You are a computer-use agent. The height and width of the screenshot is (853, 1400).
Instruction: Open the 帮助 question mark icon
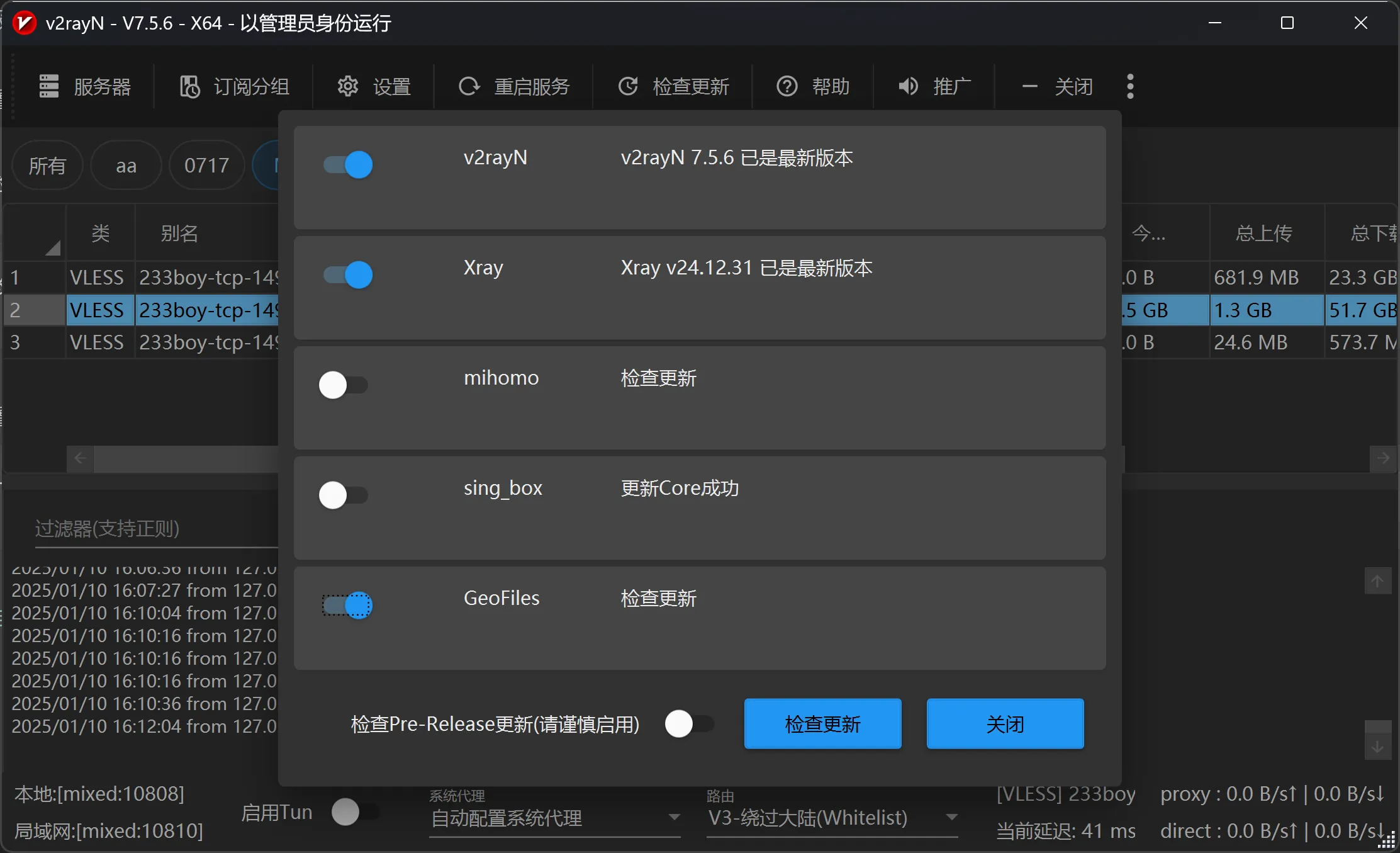tap(787, 86)
